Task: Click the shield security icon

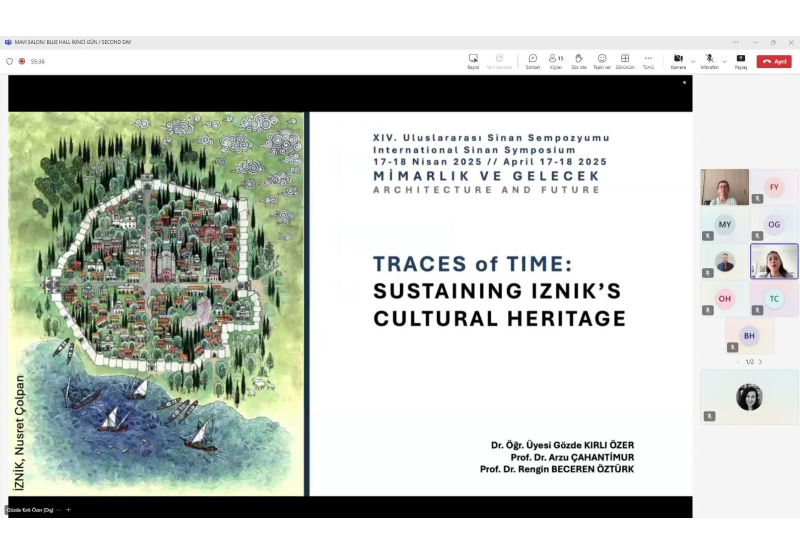Action: [x=9, y=61]
